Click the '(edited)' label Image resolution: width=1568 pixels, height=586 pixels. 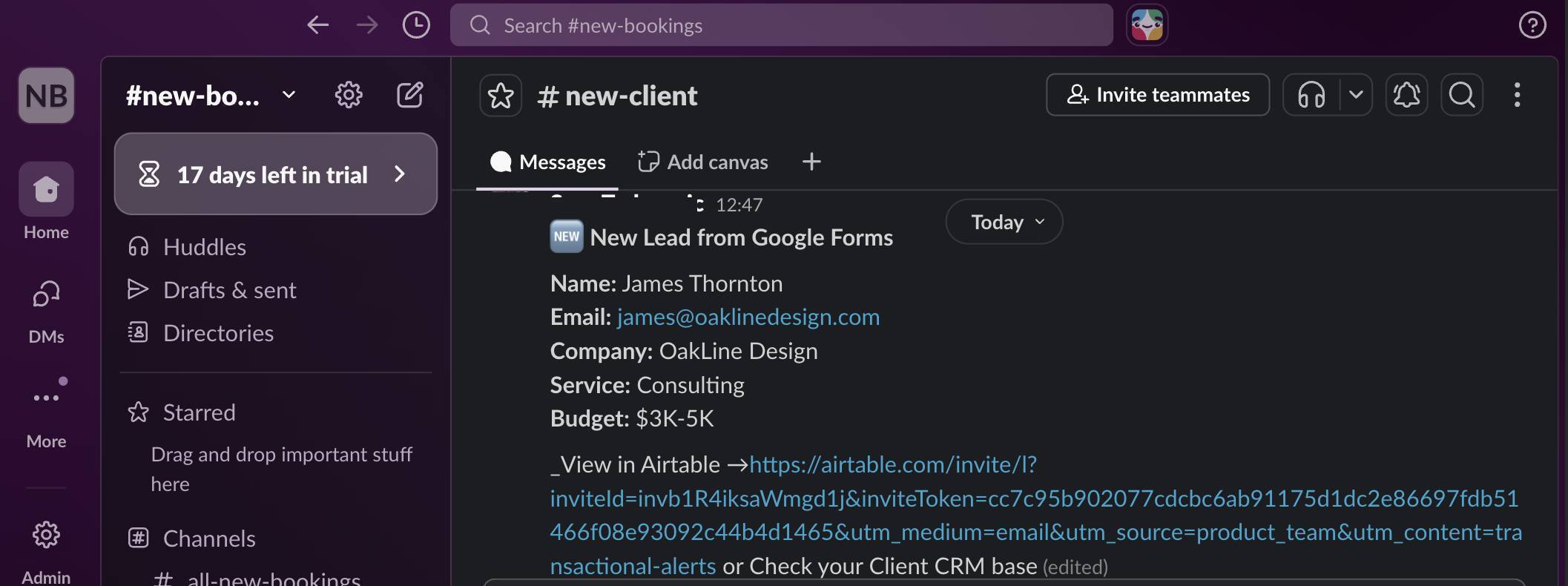tap(1075, 567)
